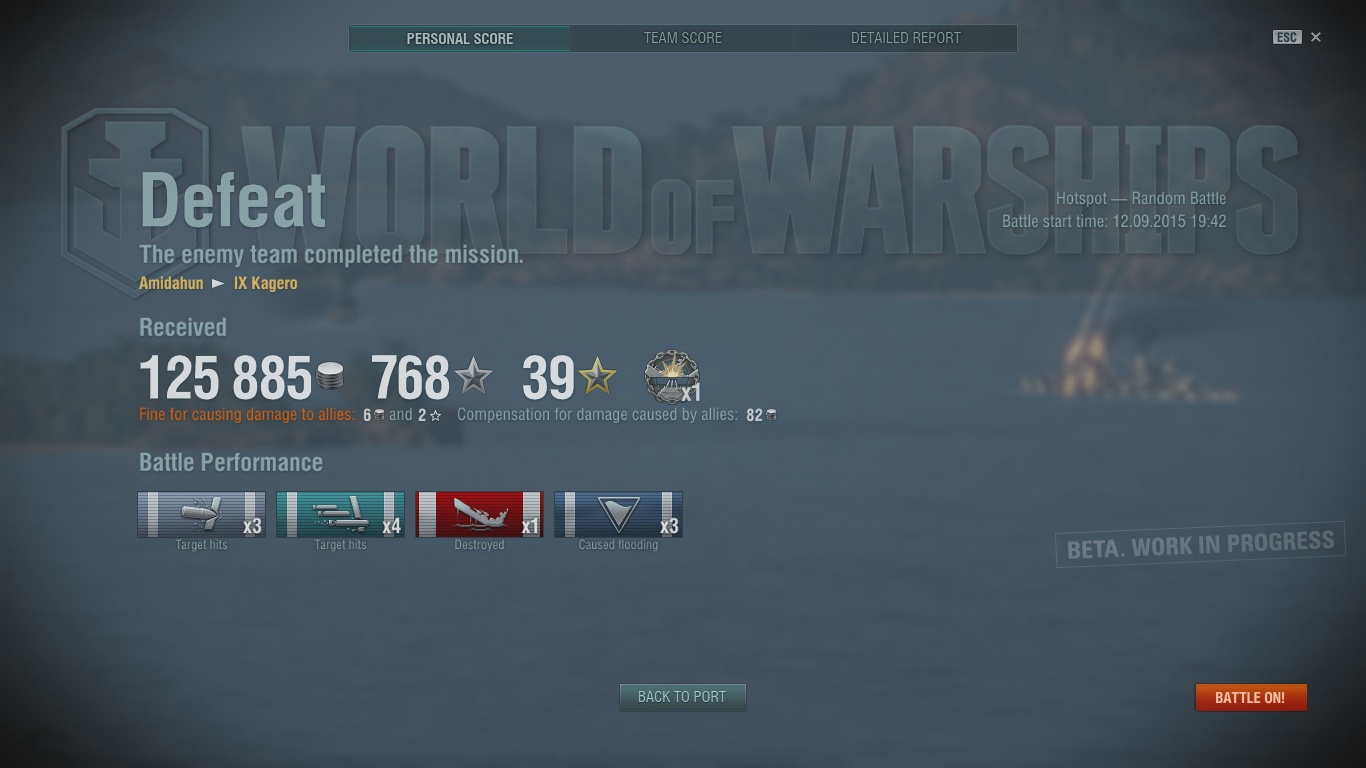1366x768 pixels.
Task: Return to port with Back to Port
Action: pos(683,697)
